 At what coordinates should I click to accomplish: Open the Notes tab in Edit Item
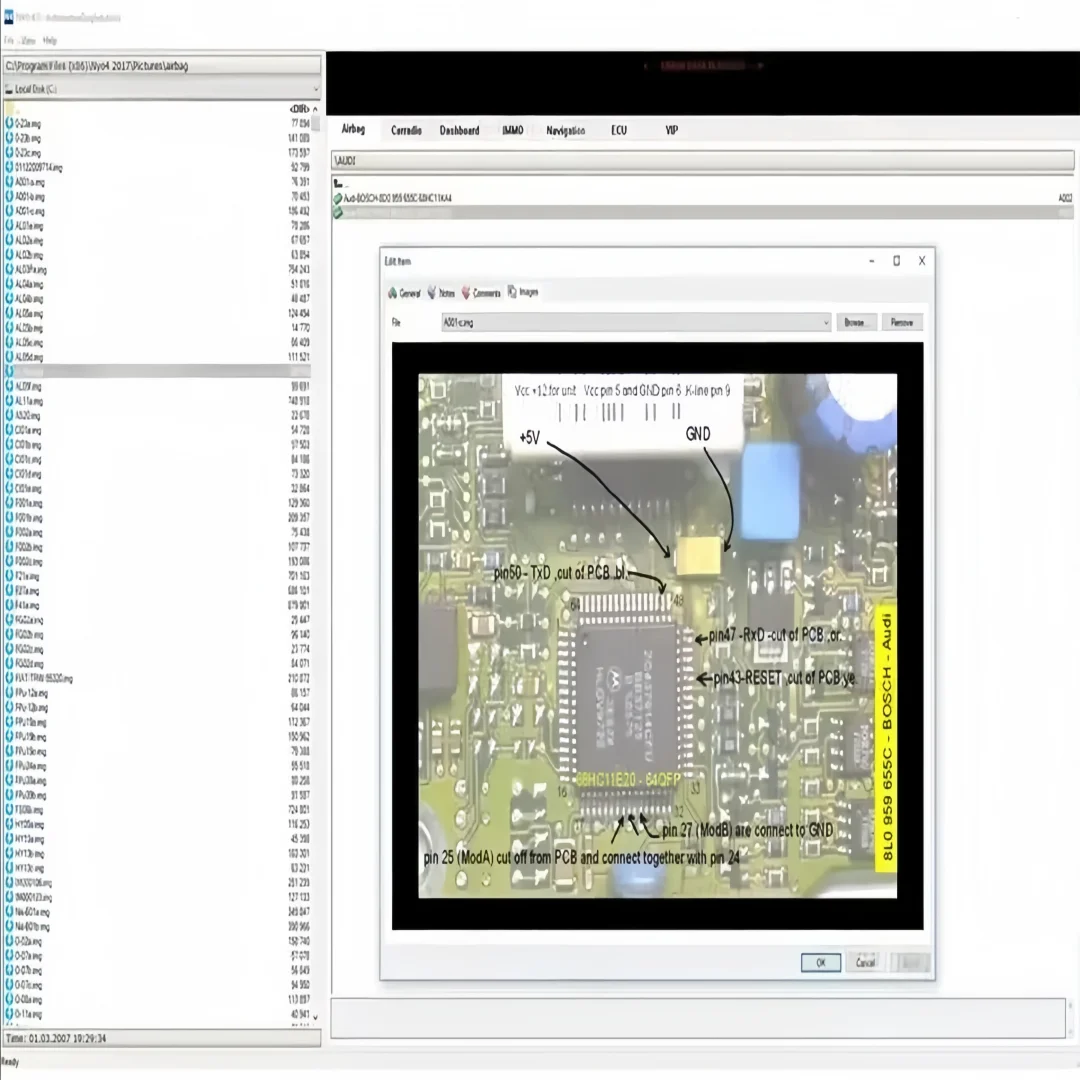(x=441, y=293)
